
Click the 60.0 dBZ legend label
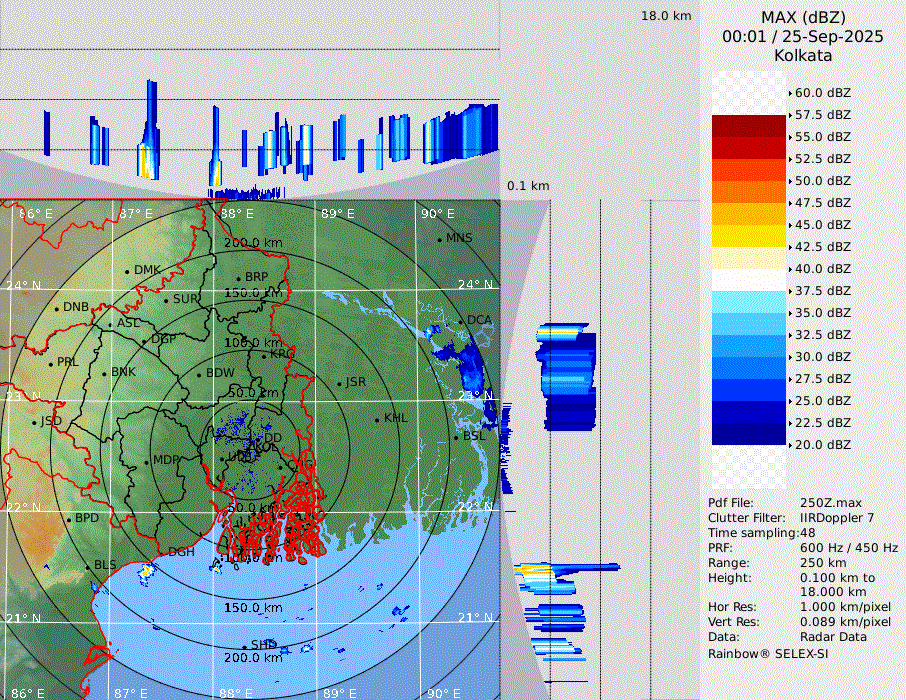[822, 93]
